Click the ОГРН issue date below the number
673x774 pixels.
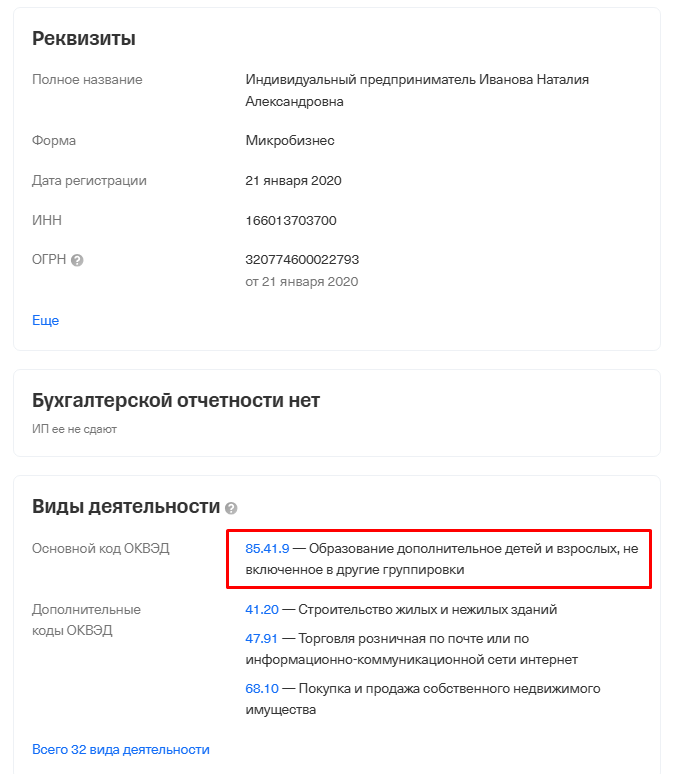click(301, 282)
